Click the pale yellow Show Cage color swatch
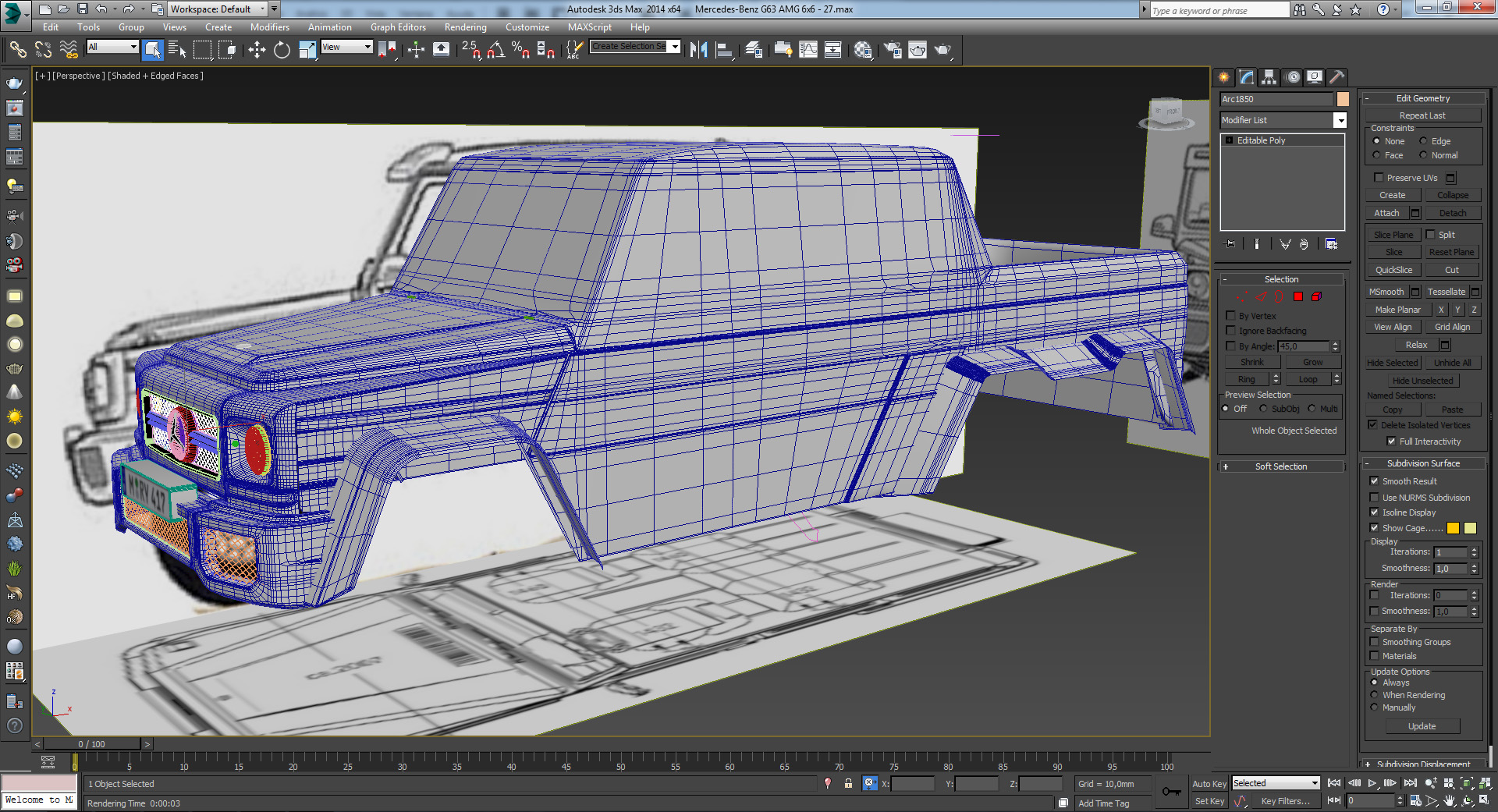 [x=1470, y=528]
